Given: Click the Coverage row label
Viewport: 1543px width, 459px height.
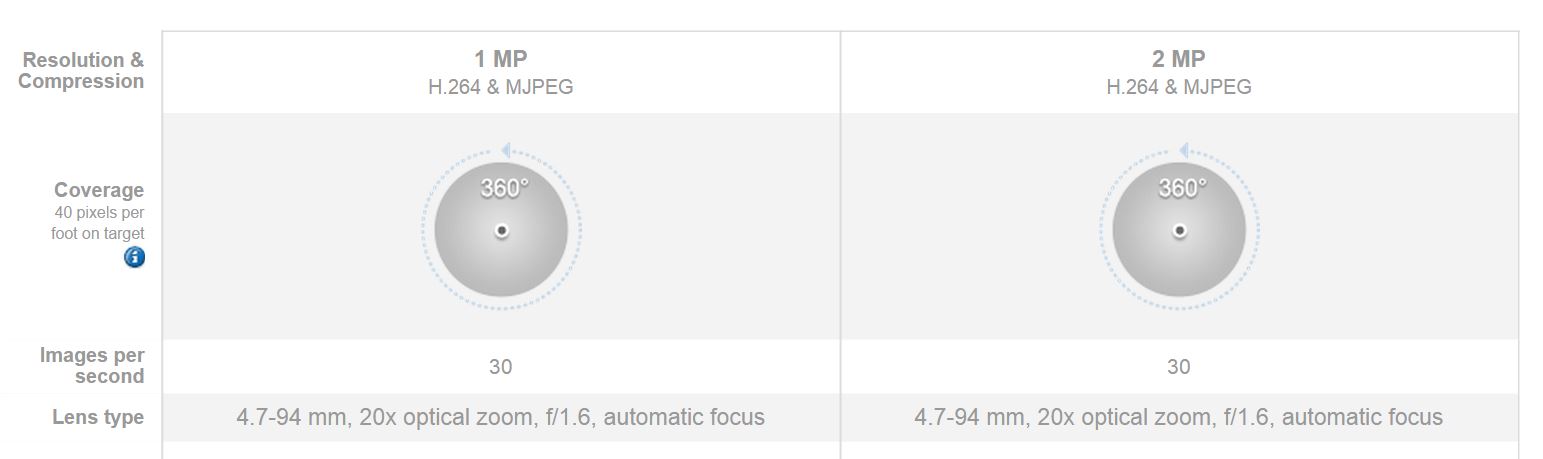Looking at the screenshot, I should coord(99,190).
